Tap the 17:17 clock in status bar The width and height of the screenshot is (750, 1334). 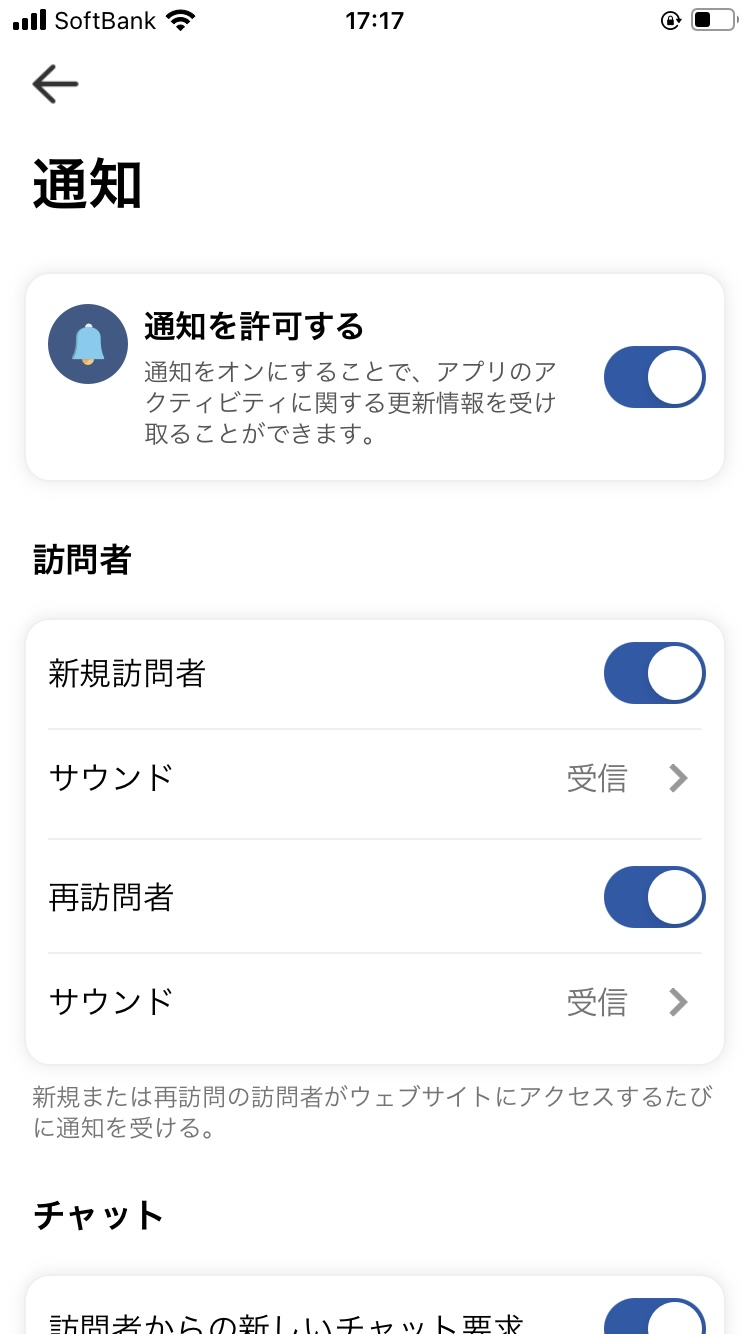[x=375, y=20]
